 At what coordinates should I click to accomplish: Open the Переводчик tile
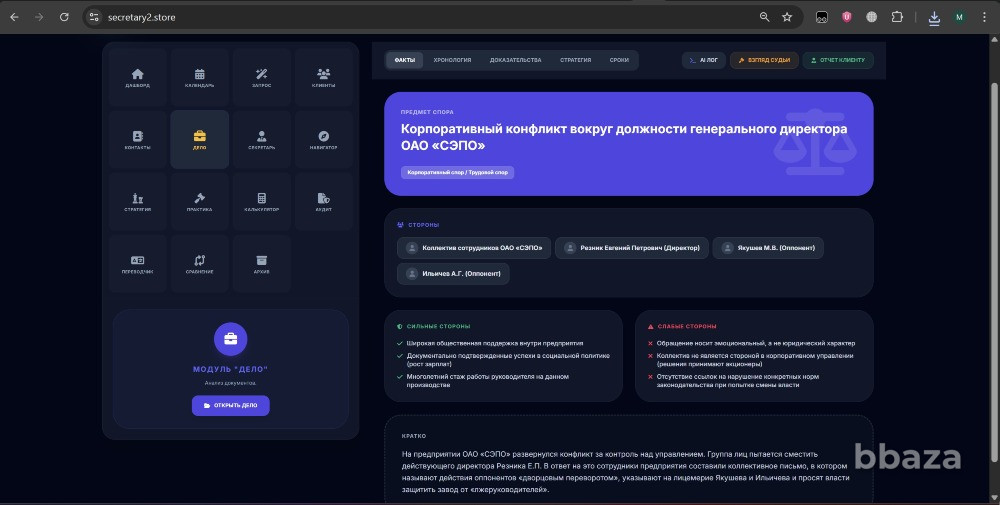point(138,264)
